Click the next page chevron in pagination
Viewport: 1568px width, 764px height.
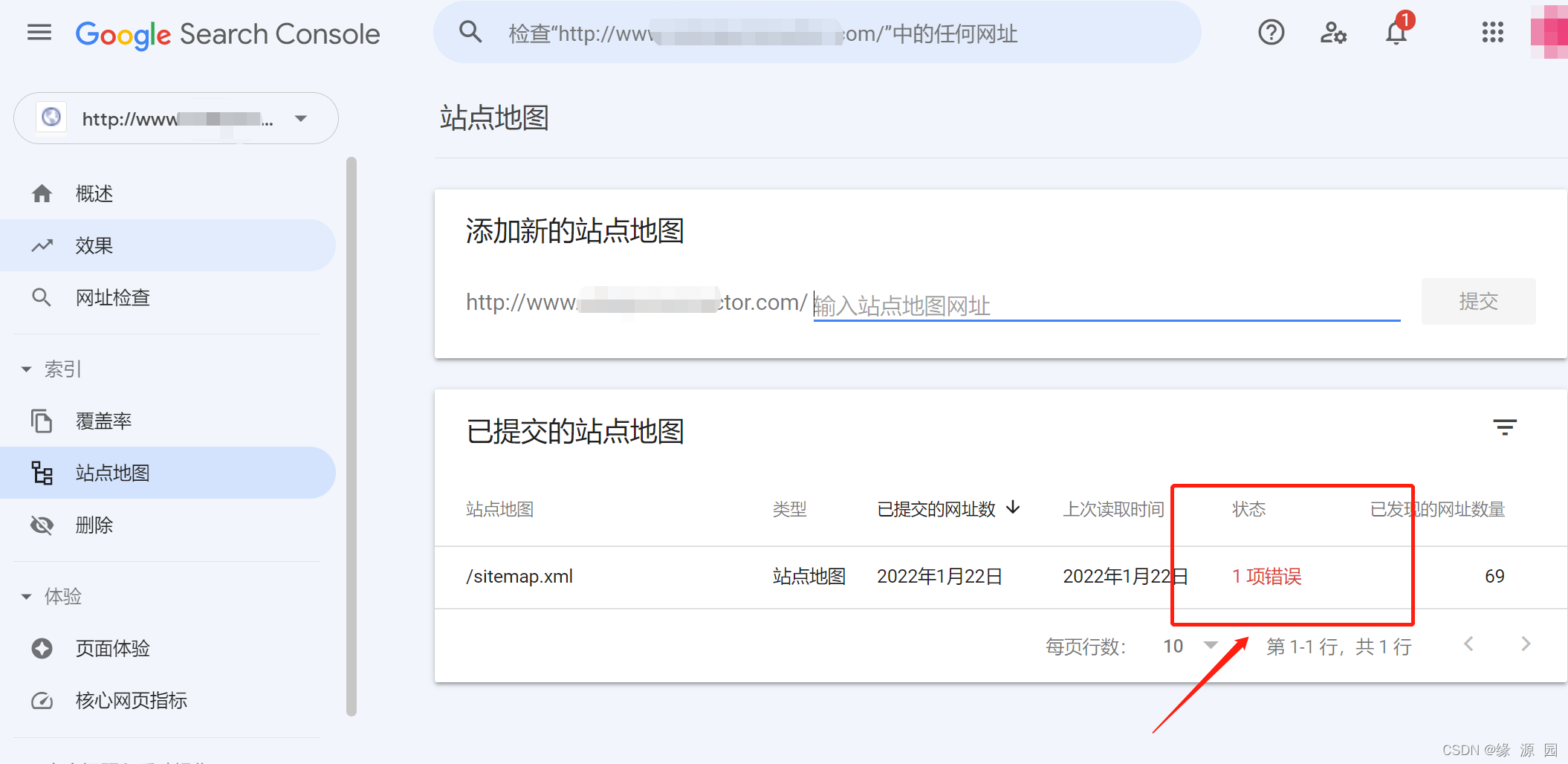pos(1526,644)
